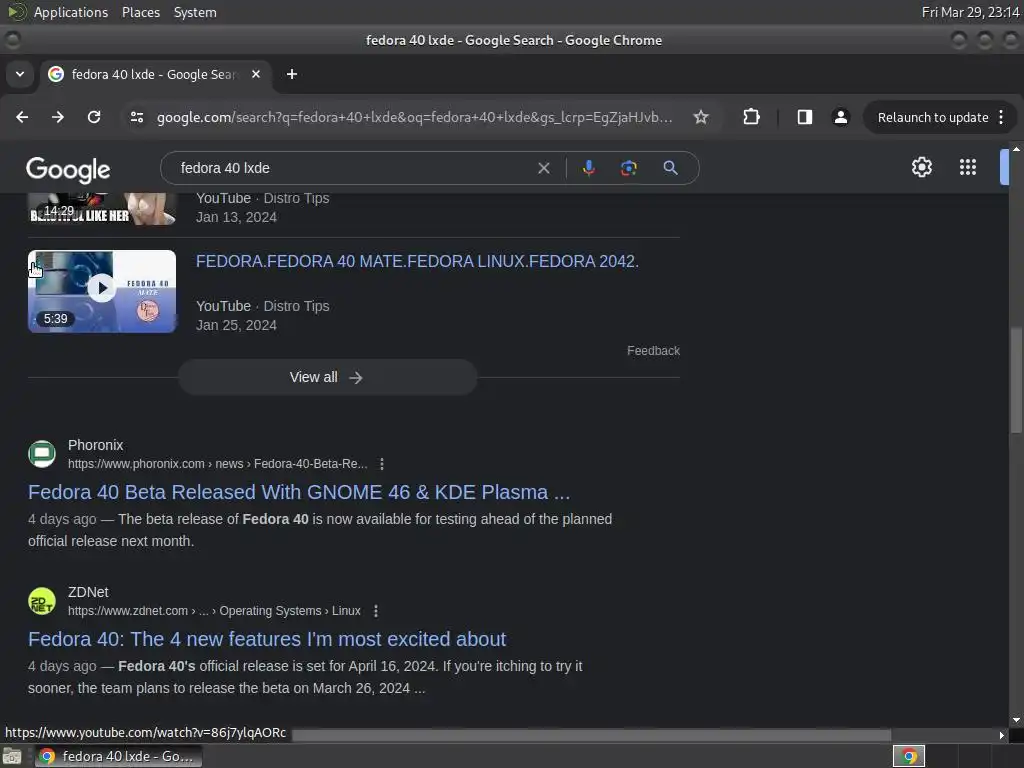Click Chrome taskbar window button
This screenshot has width=1024, height=768.
coord(118,756)
